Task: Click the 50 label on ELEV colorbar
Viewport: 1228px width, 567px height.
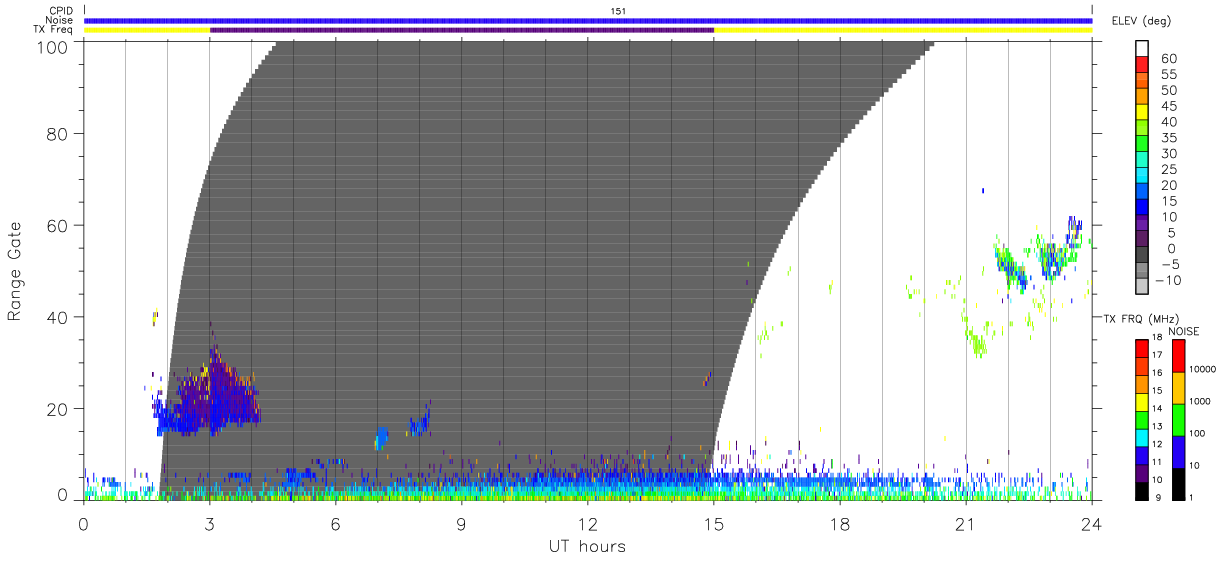Action: pos(1168,91)
